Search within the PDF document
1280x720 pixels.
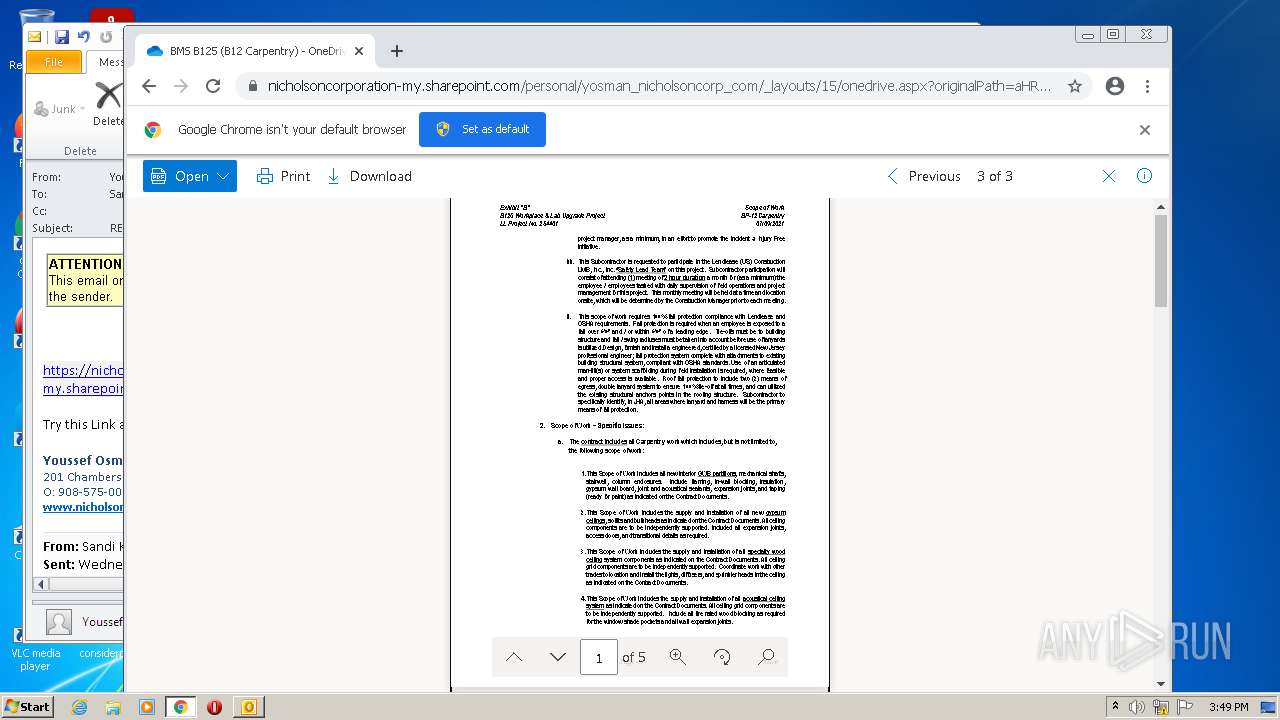[x=766, y=657]
